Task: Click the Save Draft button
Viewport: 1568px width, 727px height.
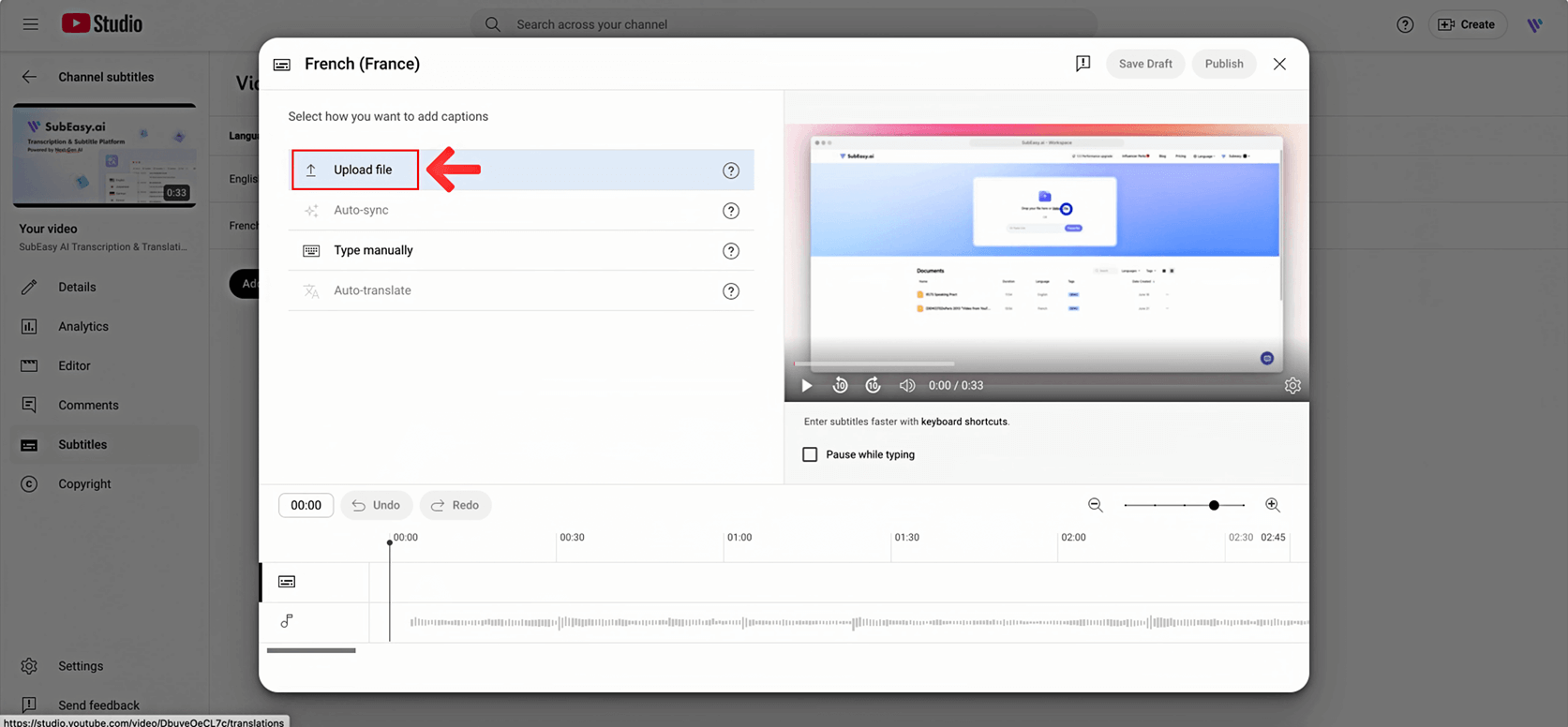Action: coord(1145,64)
